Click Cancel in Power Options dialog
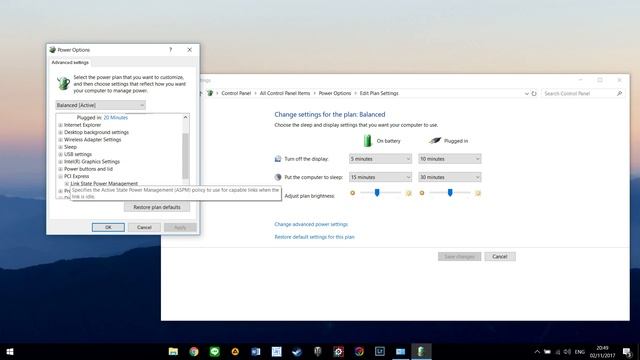This screenshot has height=360, width=640. tap(144, 227)
